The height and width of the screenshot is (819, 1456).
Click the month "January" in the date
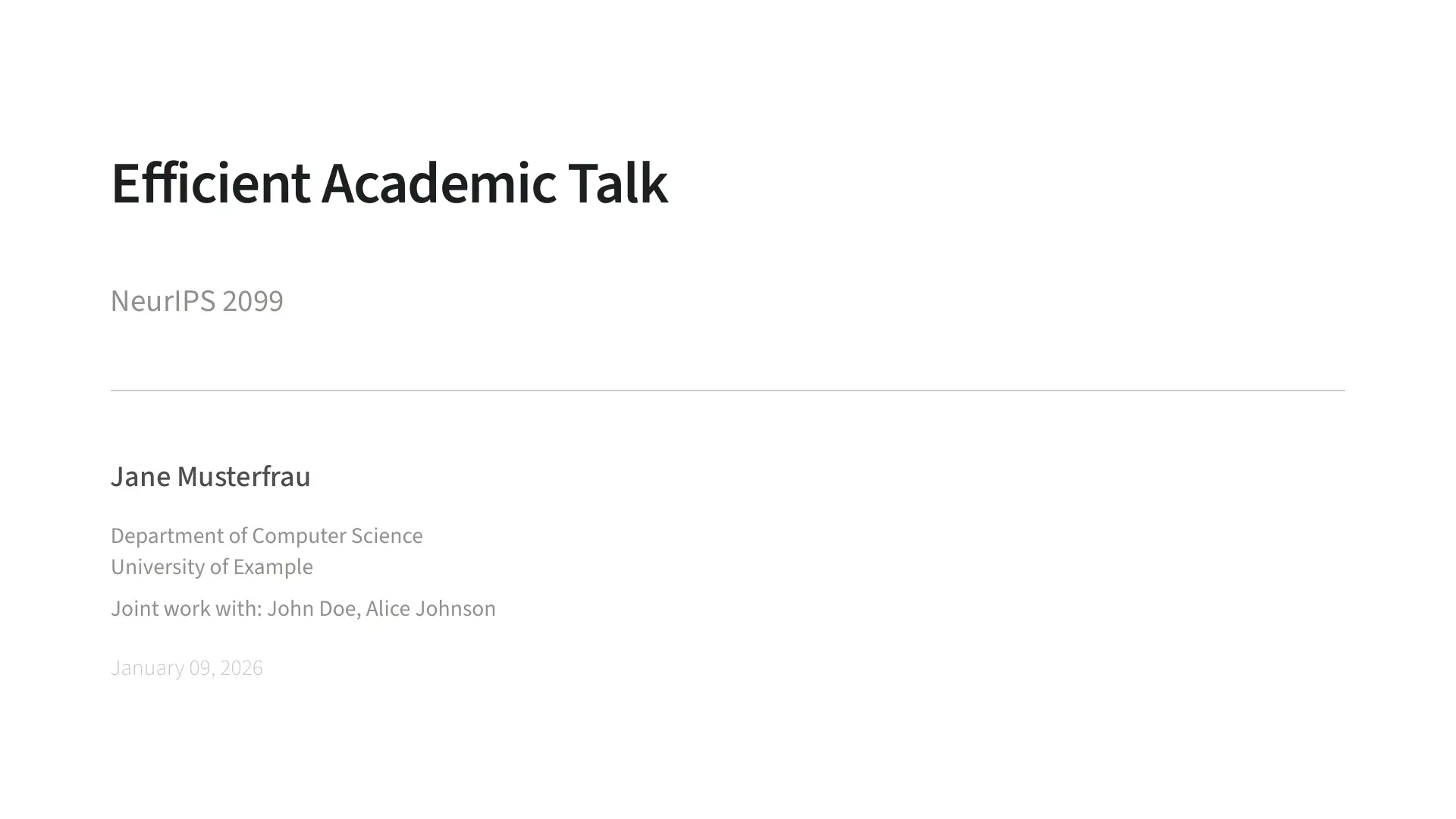pyautogui.click(x=147, y=668)
